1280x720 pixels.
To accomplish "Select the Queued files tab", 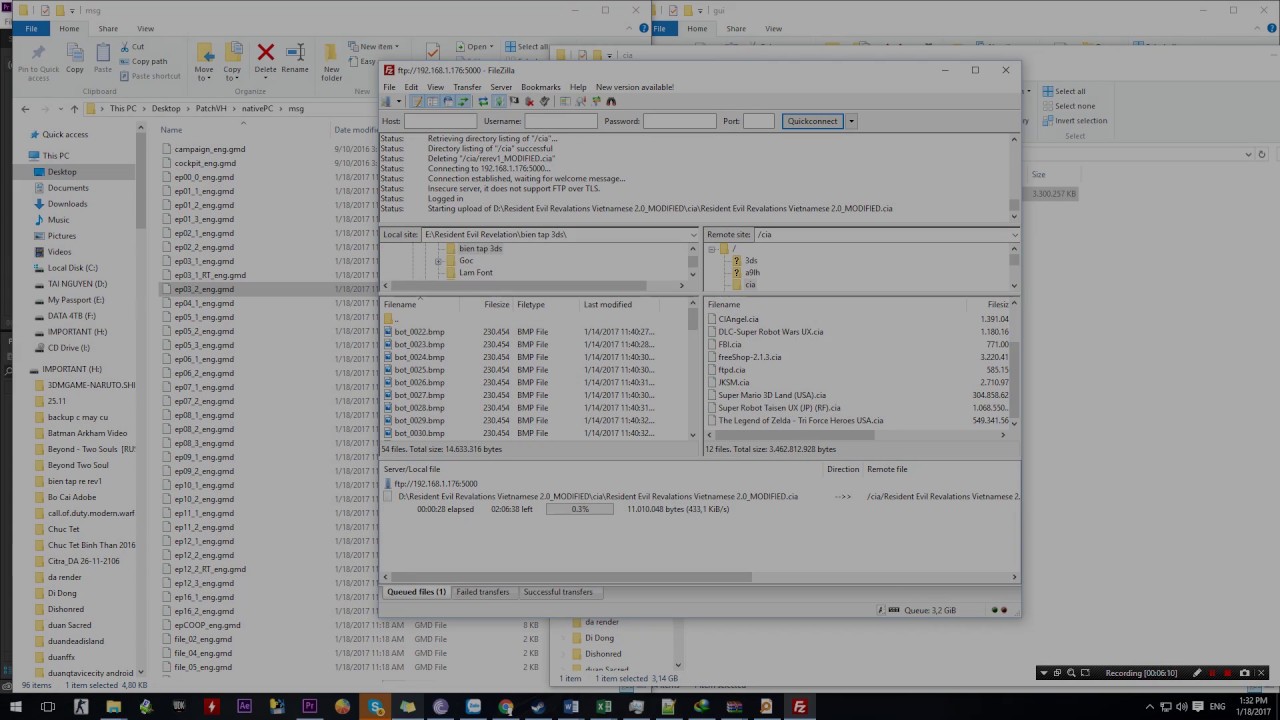I will coord(416,592).
